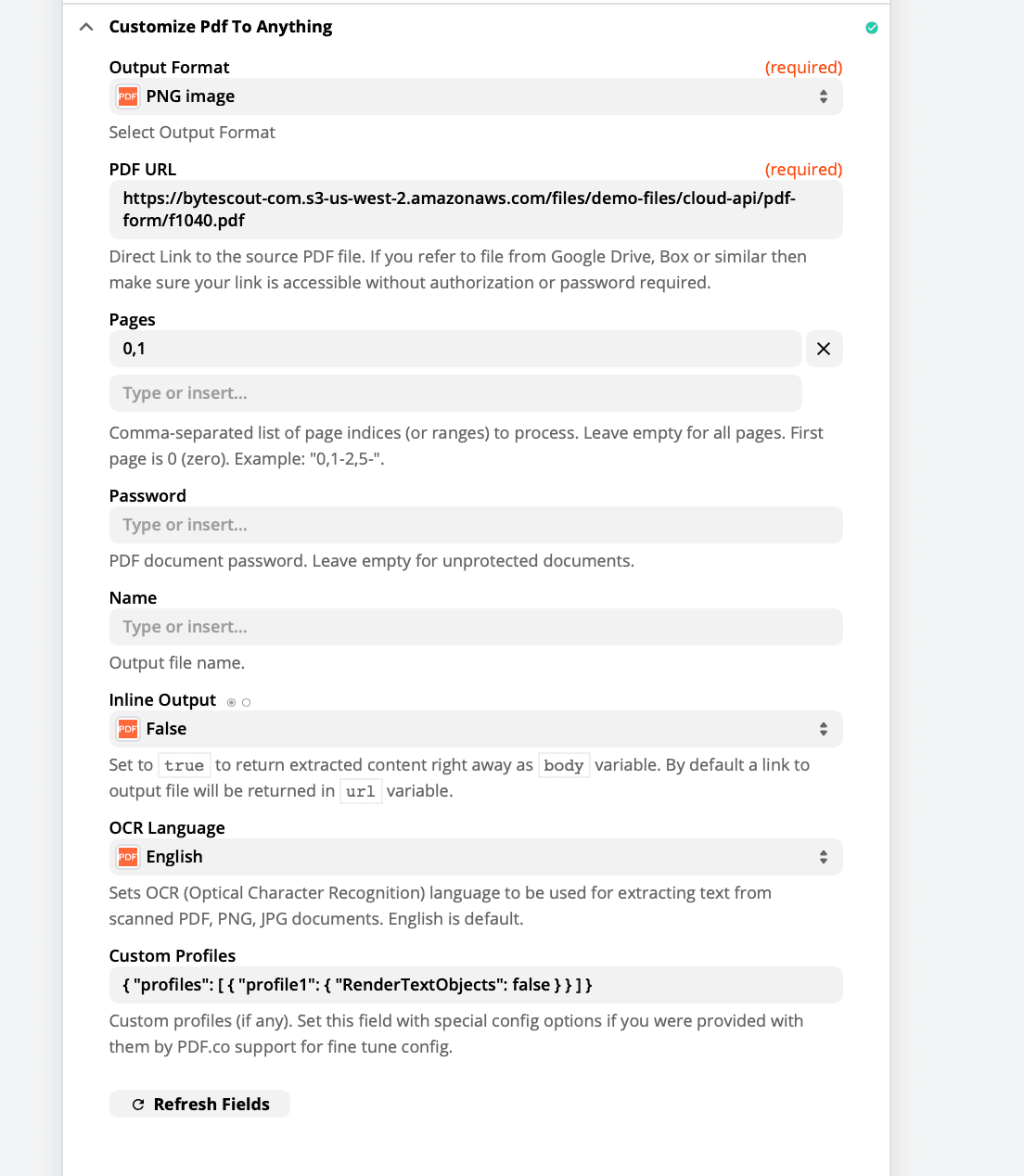Select the first Inline Output radio button

[x=231, y=701]
